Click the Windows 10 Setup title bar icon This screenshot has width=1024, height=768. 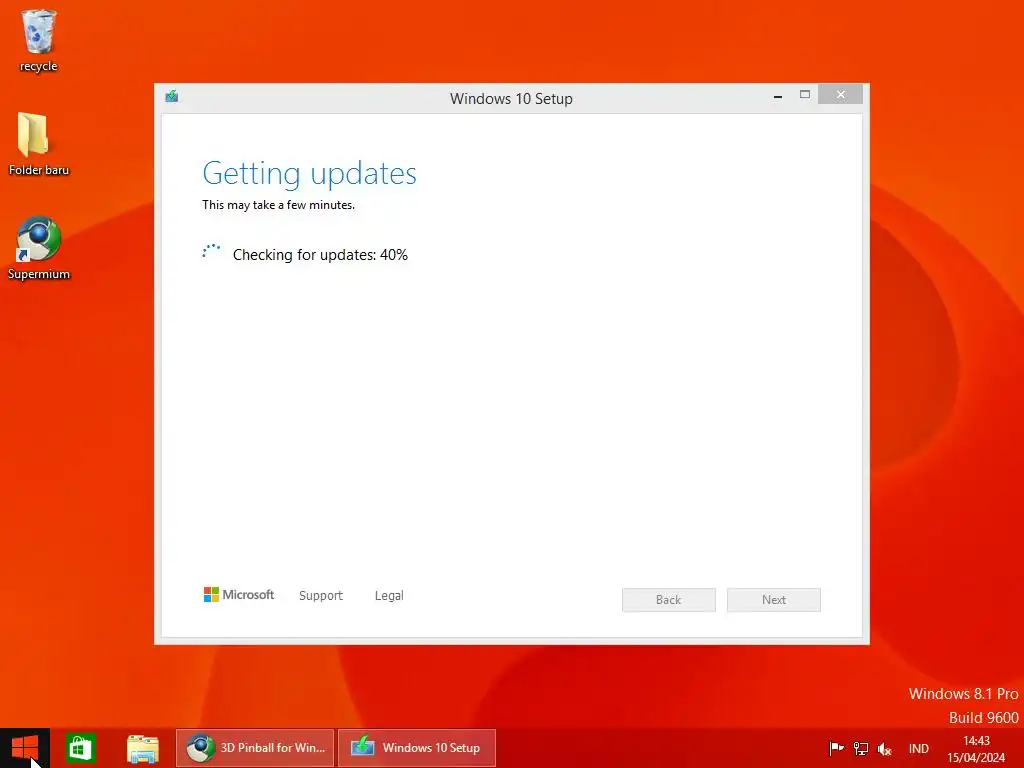[172, 97]
